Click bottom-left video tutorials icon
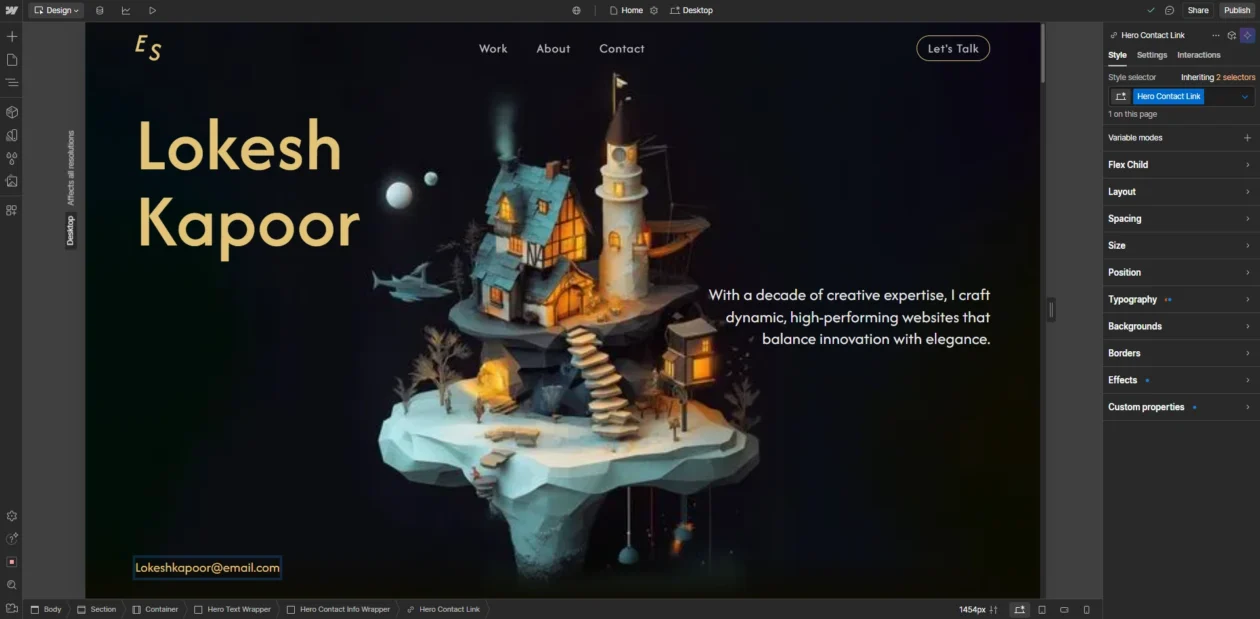 12,608
